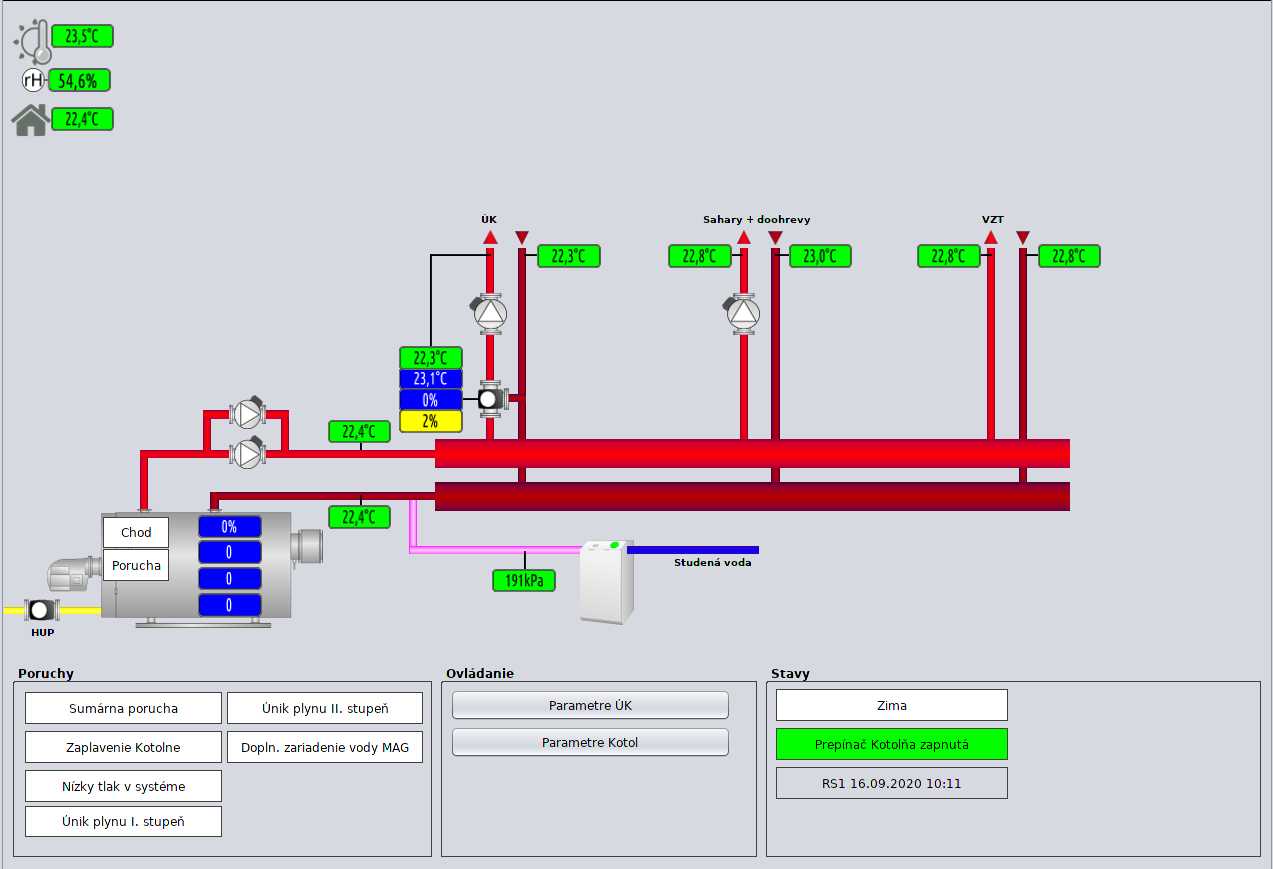Click the lower boiler pump icon
Image resolution: width=1273 pixels, height=869 pixels.
coord(246,453)
